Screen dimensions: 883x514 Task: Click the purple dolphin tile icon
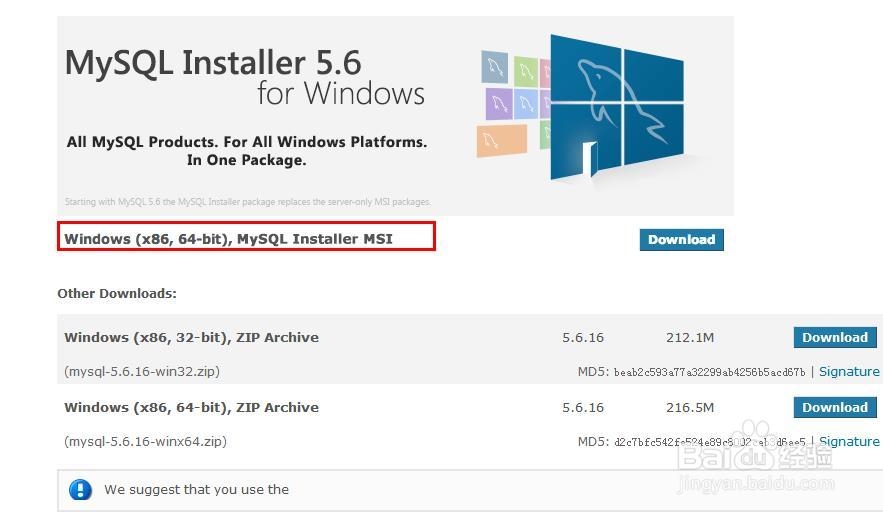498,103
